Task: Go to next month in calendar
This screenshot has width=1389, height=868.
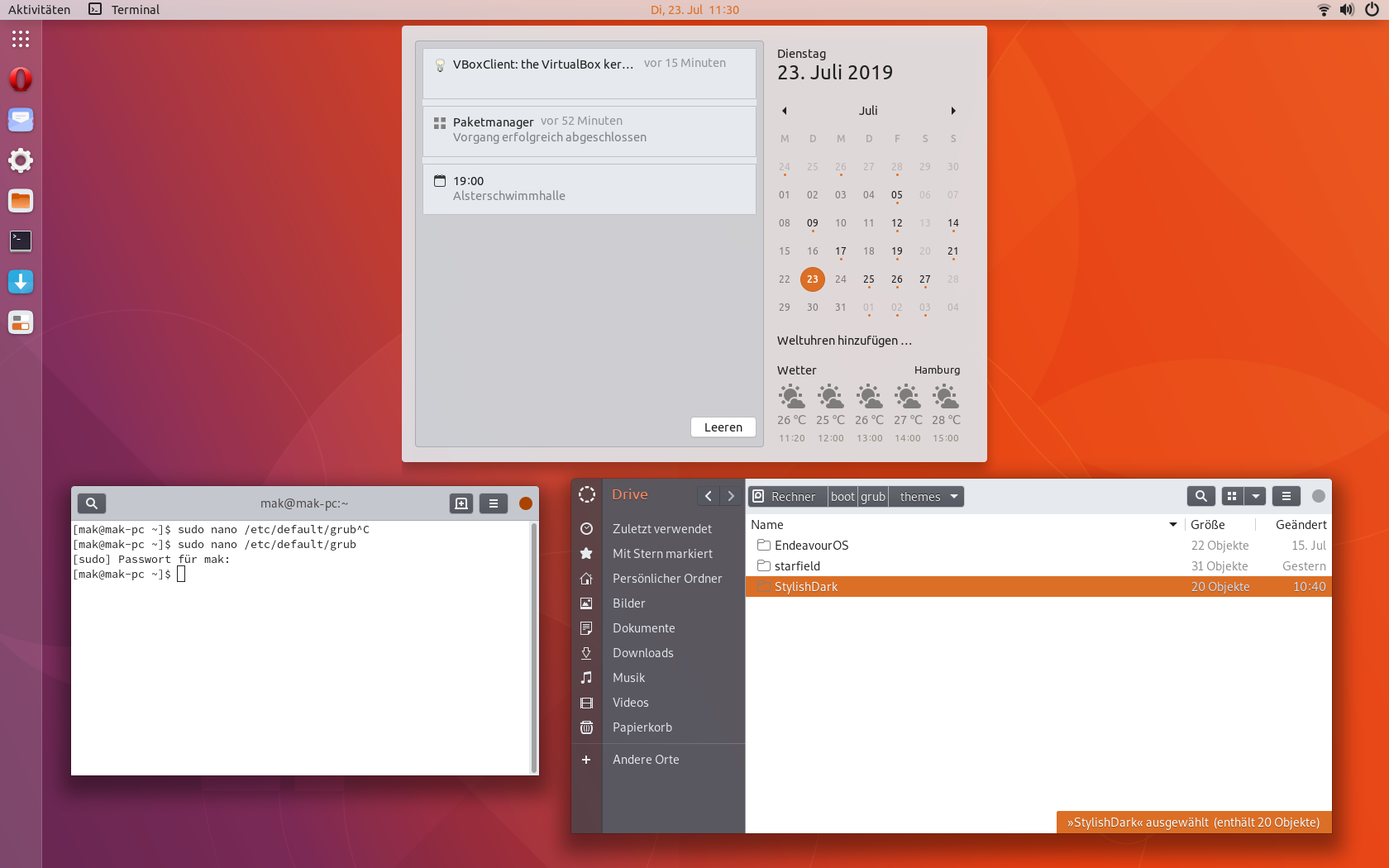Action: point(953,111)
